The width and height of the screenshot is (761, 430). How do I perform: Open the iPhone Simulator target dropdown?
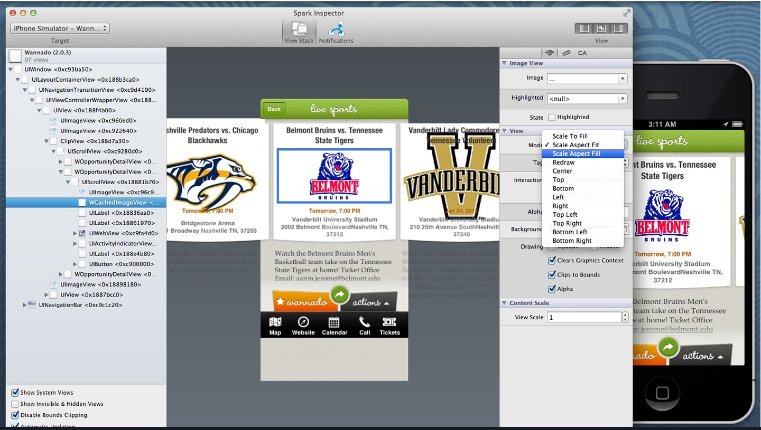pos(60,28)
